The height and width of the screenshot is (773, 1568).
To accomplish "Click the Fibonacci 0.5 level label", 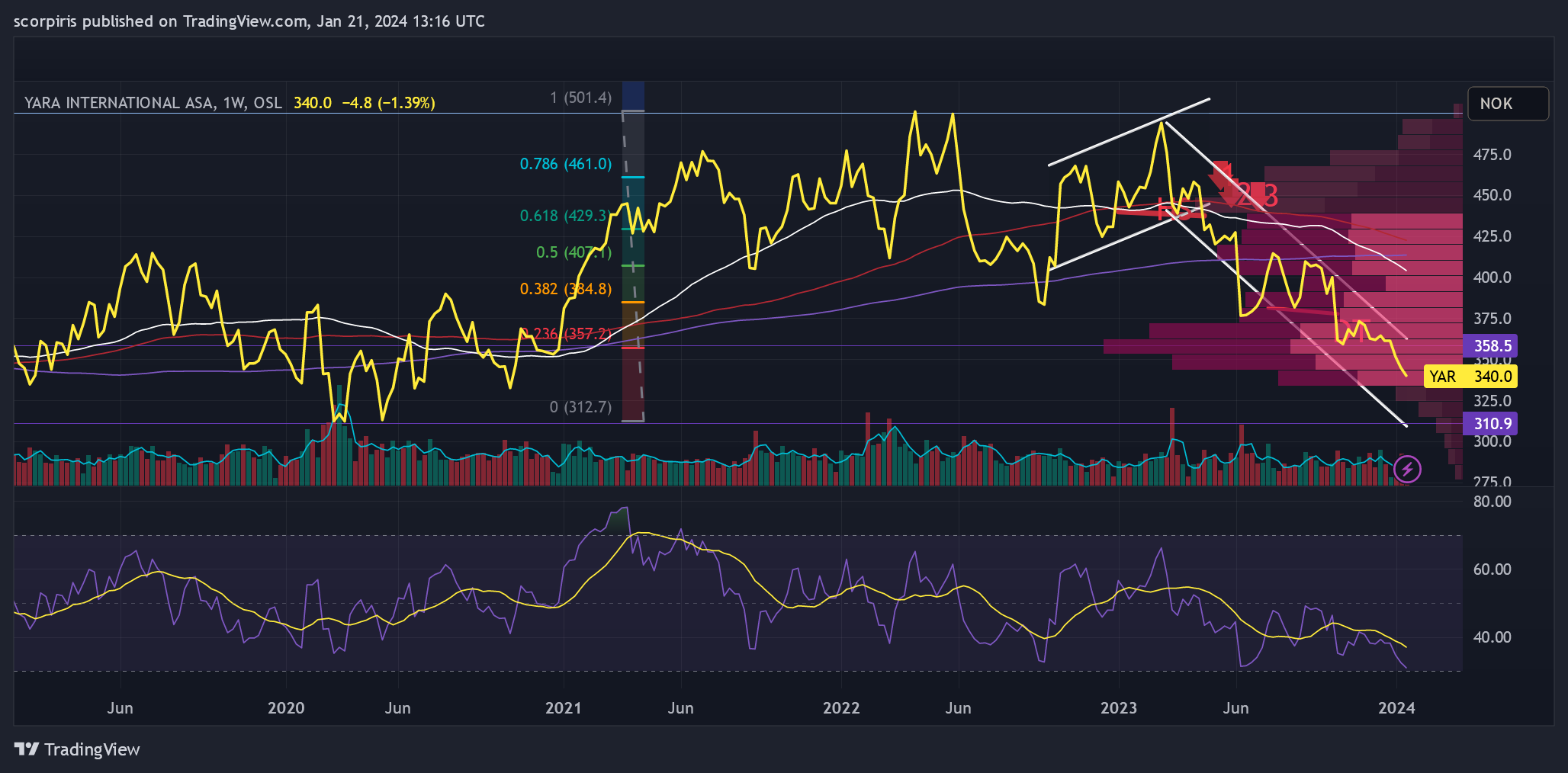I will (574, 252).
